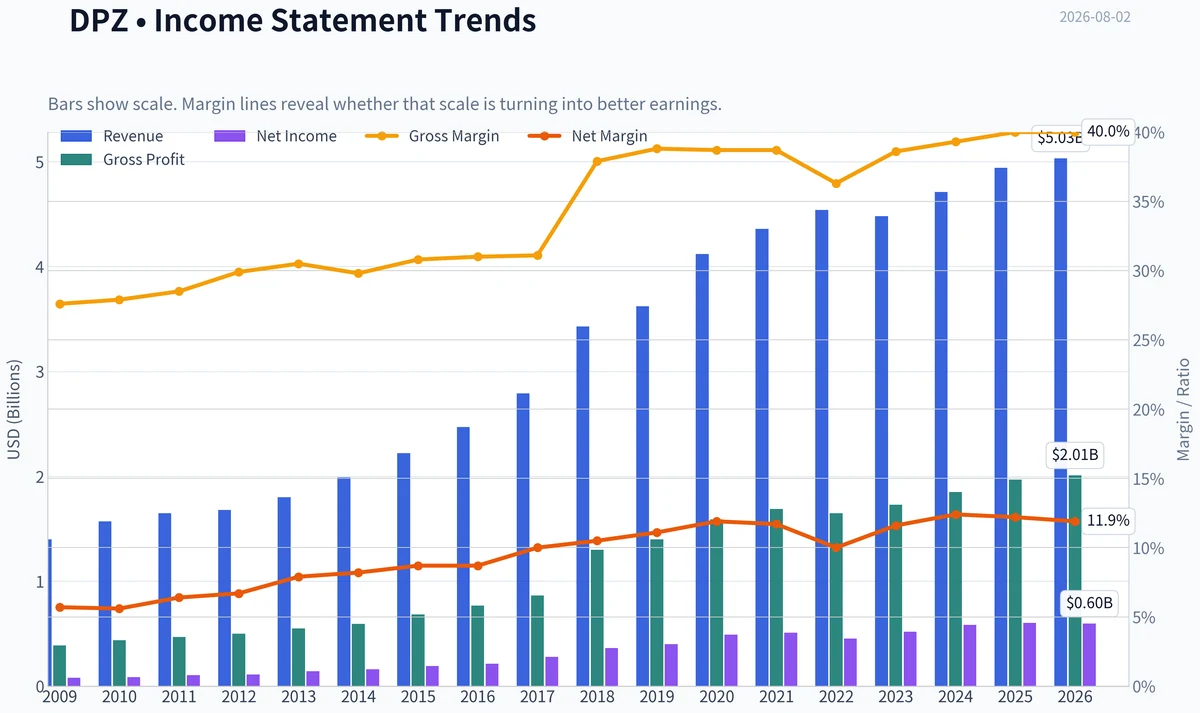Click the purple Net Income legend swatch
Image resolution: width=1200 pixels, height=713 pixels.
[x=230, y=136]
